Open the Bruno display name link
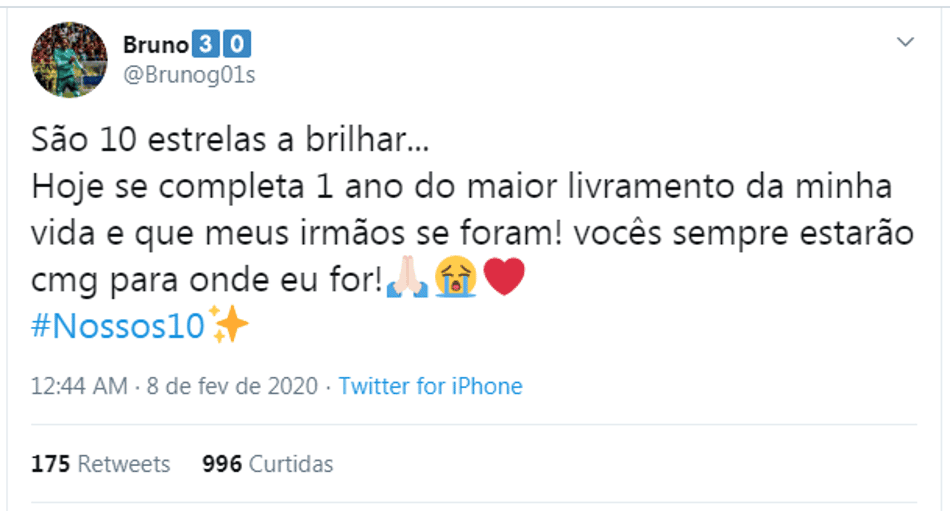The height and width of the screenshot is (511, 950). 156,45
